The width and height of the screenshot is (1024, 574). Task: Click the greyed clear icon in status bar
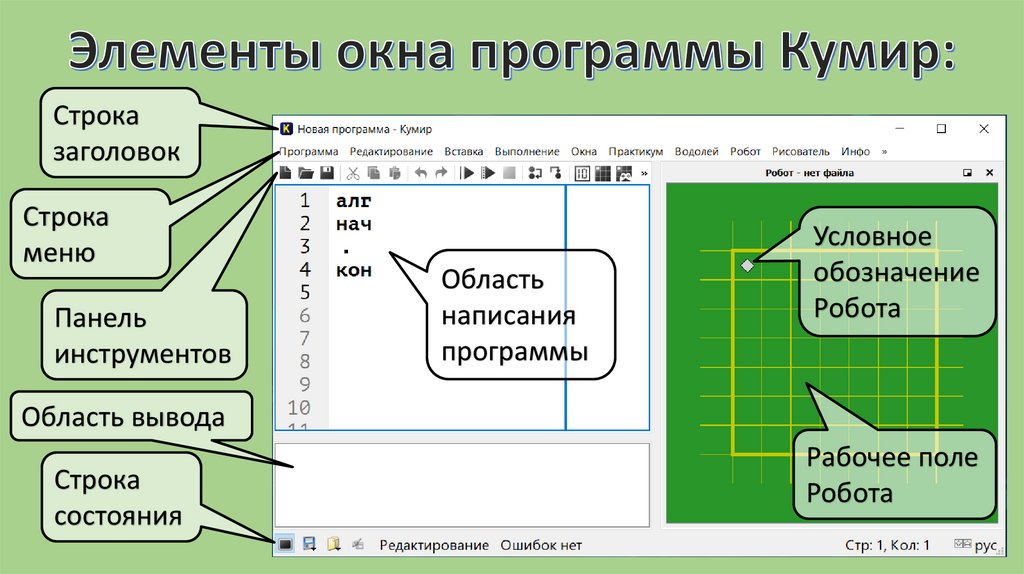coord(358,544)
